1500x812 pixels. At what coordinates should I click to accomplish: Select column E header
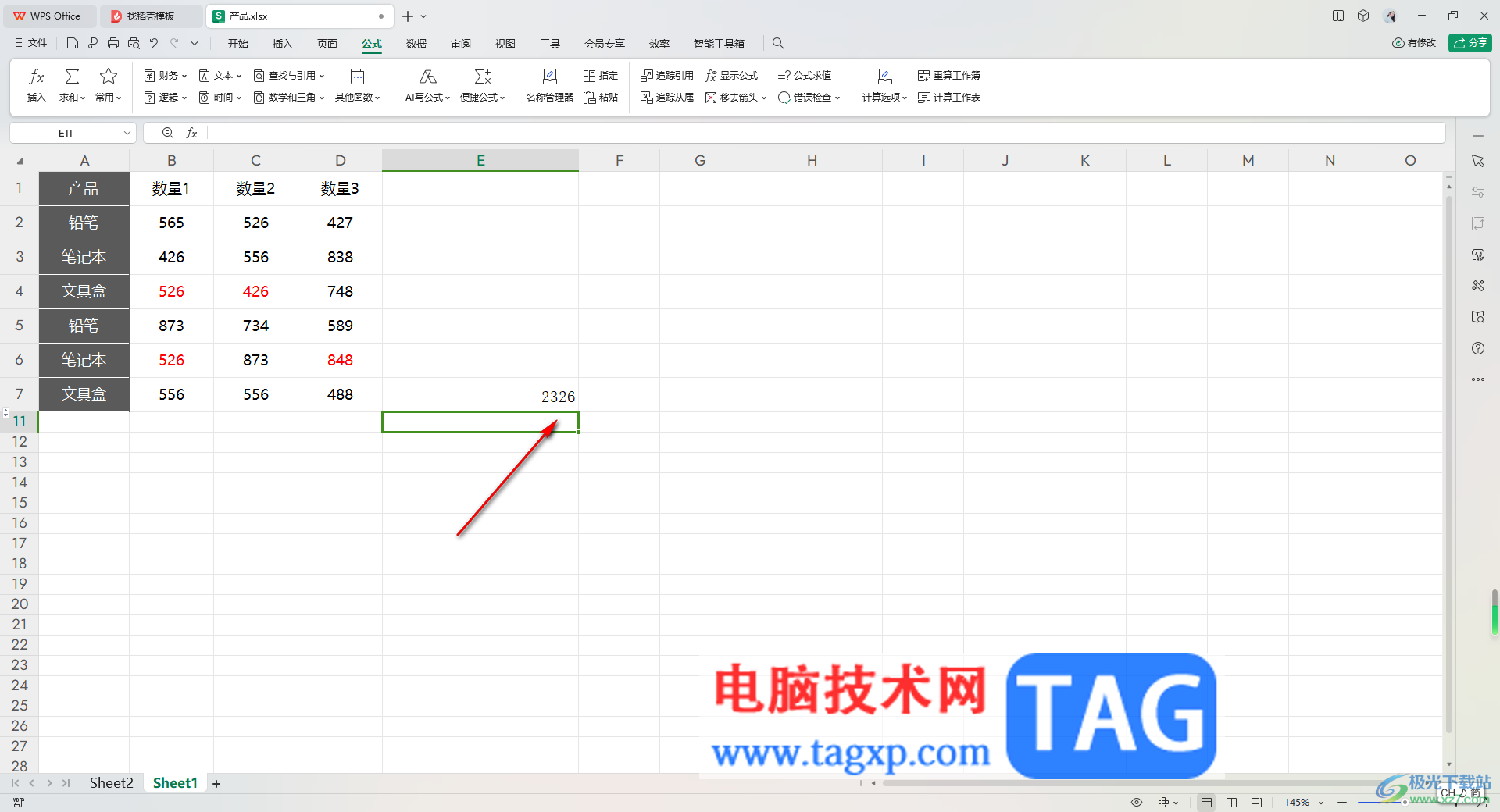point(480,160)
